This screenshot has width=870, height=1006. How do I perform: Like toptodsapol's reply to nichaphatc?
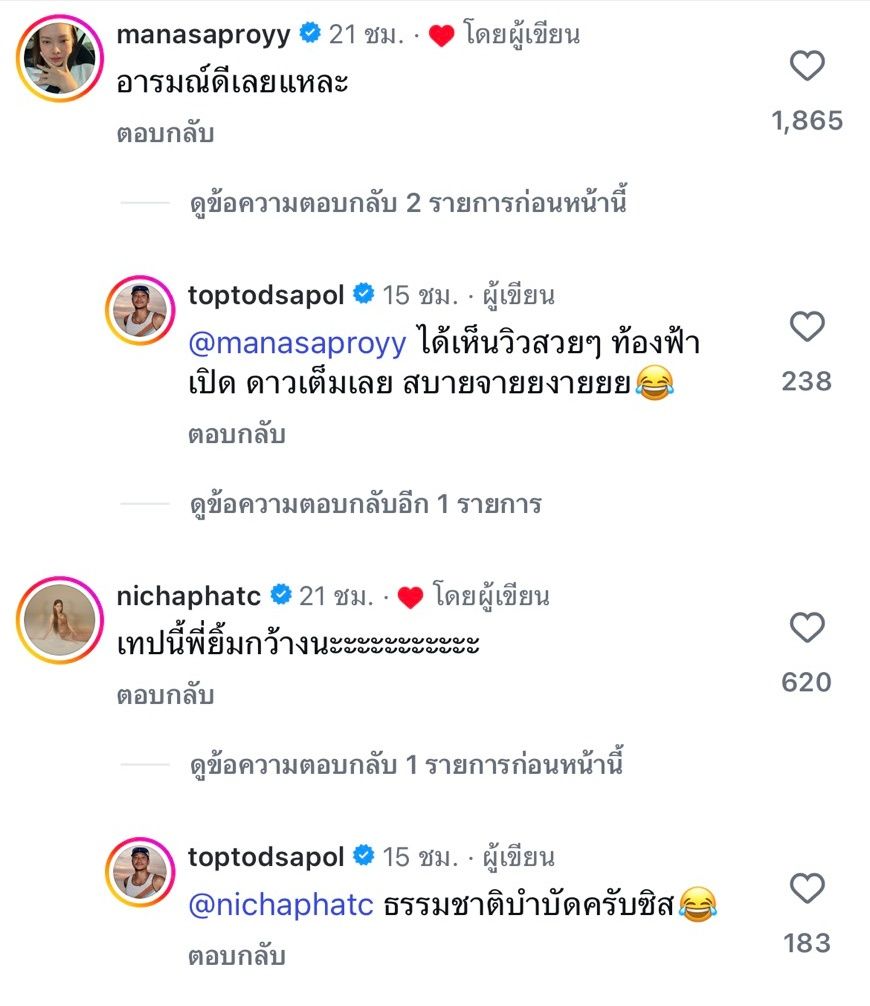[x=807, y=888]
